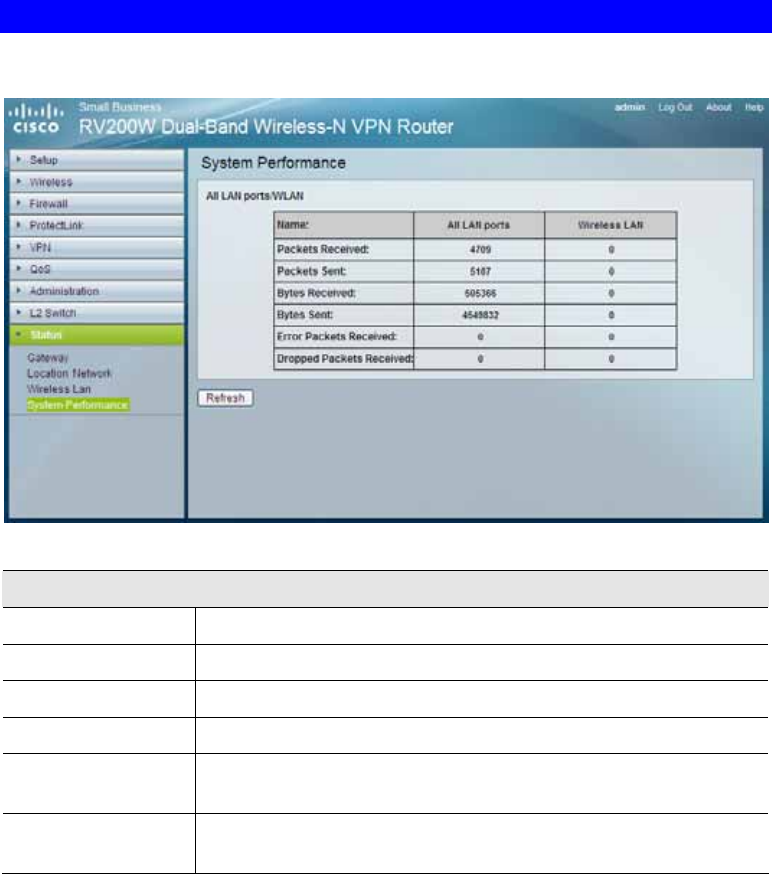Click the Packets Sent: row label
772x874 pixels.
[x=312, y=271]
